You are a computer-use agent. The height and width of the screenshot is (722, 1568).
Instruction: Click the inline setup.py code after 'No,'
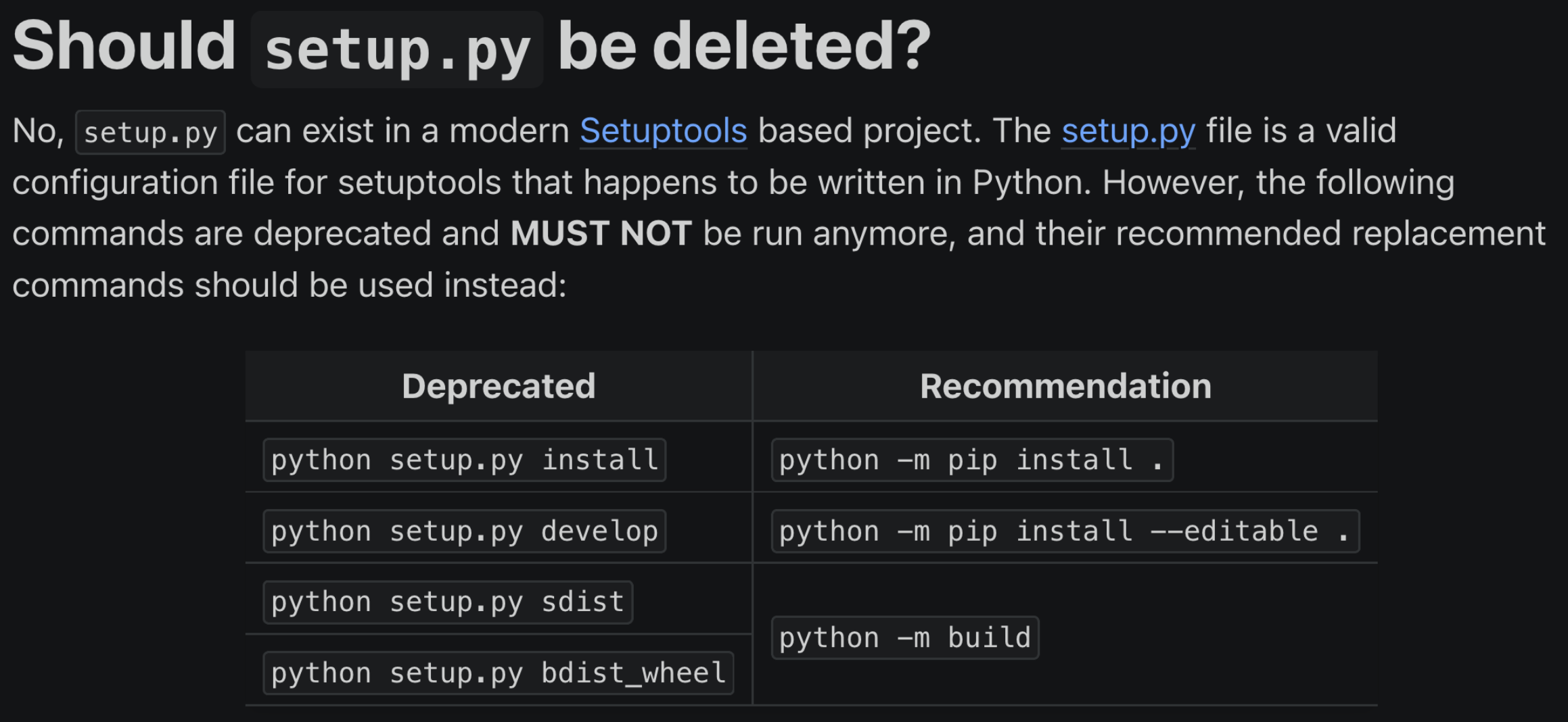coord(150,133)
